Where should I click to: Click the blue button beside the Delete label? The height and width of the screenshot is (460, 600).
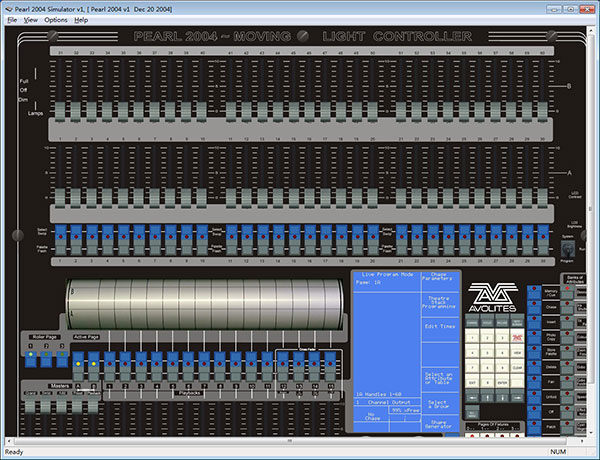pos(534,367)
